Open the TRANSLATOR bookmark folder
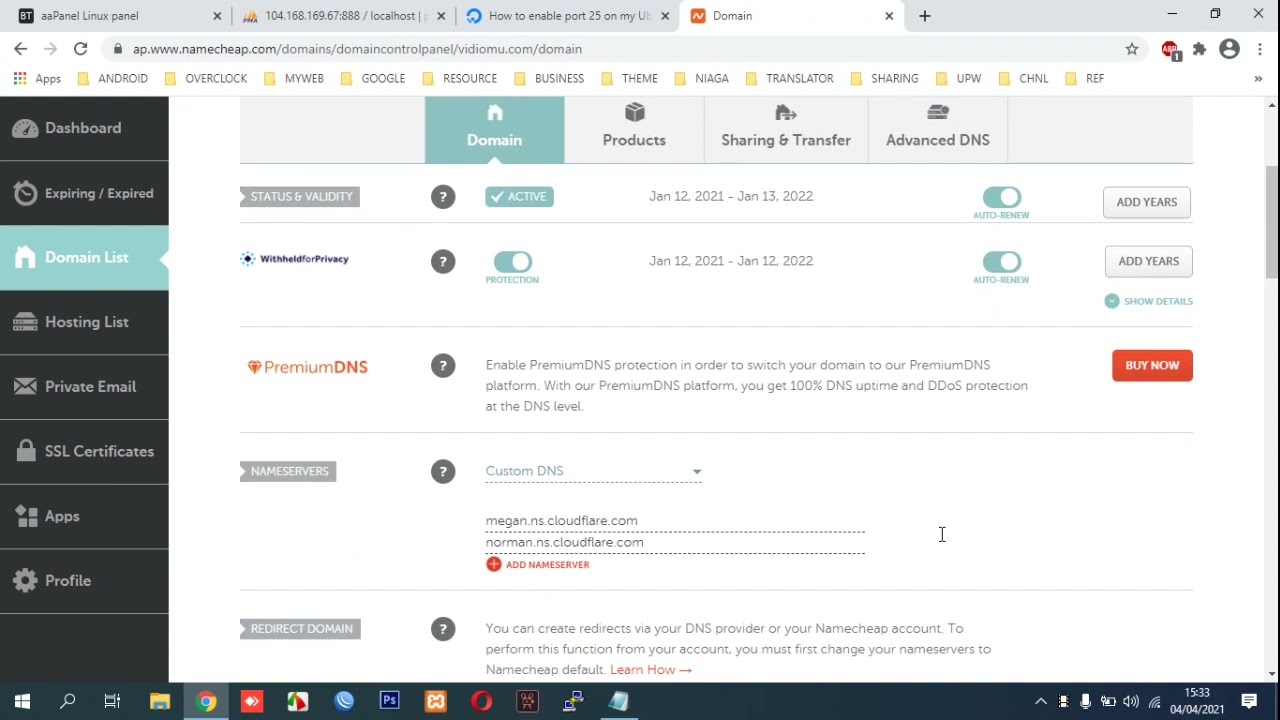Viewport: 1280px width, 720px height. coord(789,78)
